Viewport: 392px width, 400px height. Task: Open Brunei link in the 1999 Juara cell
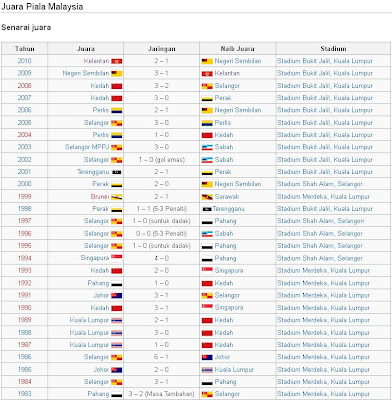[x=100, y=197]
